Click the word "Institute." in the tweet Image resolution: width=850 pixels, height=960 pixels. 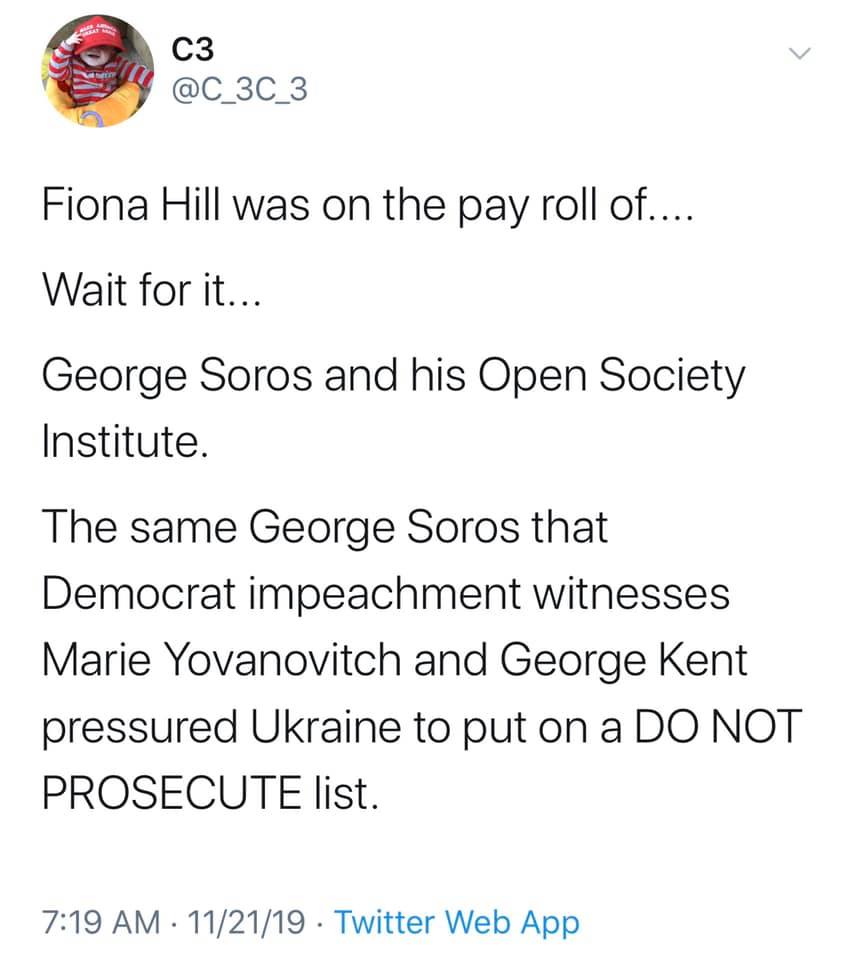(119, 440)
